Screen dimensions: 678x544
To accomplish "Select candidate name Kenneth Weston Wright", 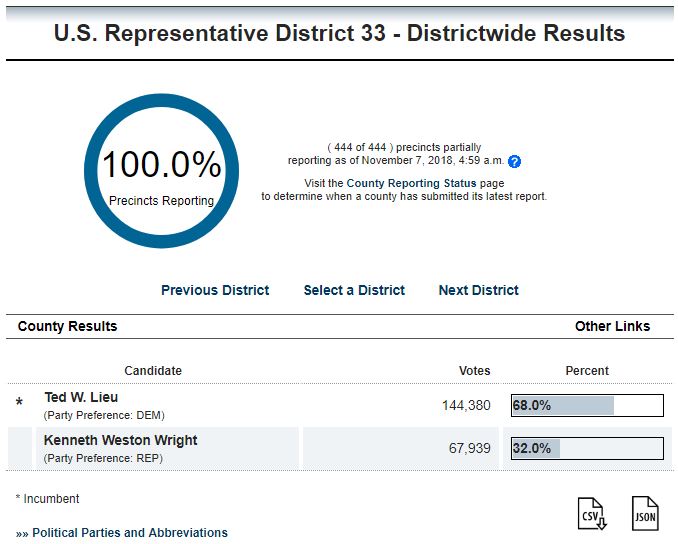I will tap(121, 440).
